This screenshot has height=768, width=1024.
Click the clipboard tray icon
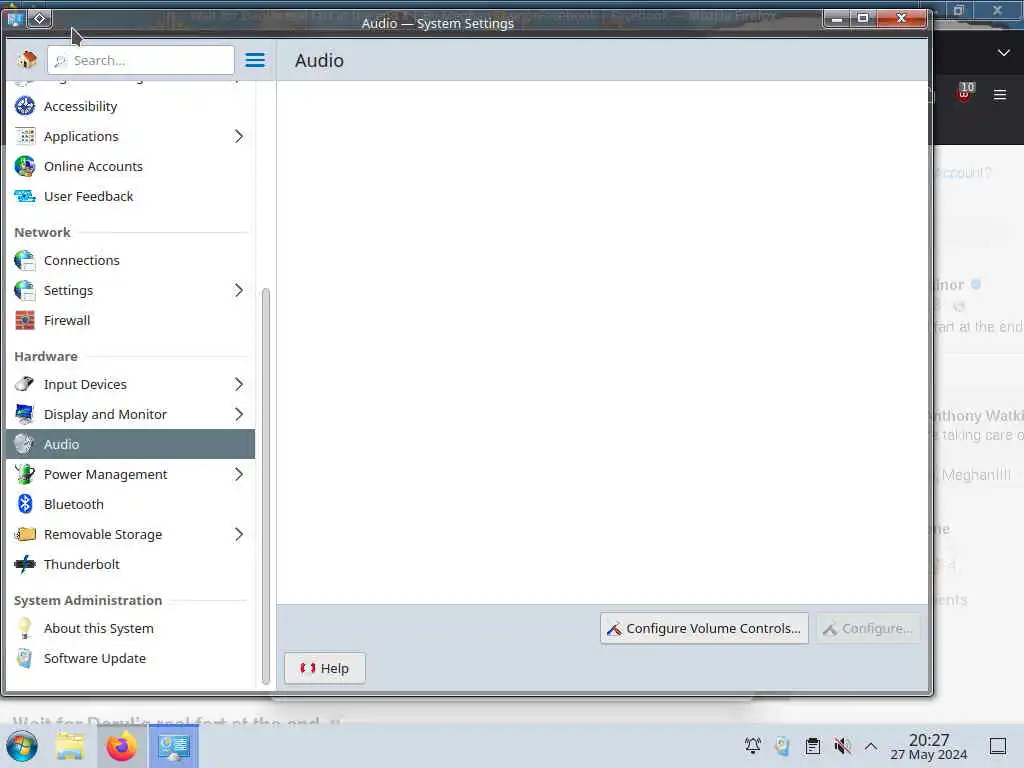812,746
